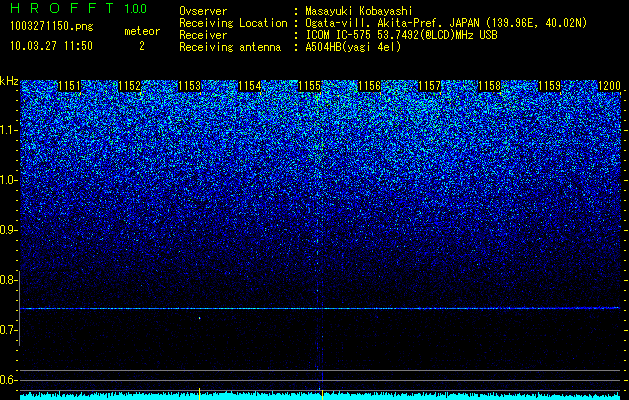This screenshot has width=629, height=400.
Task: Click the 1158 time marker
Action: 490,86
